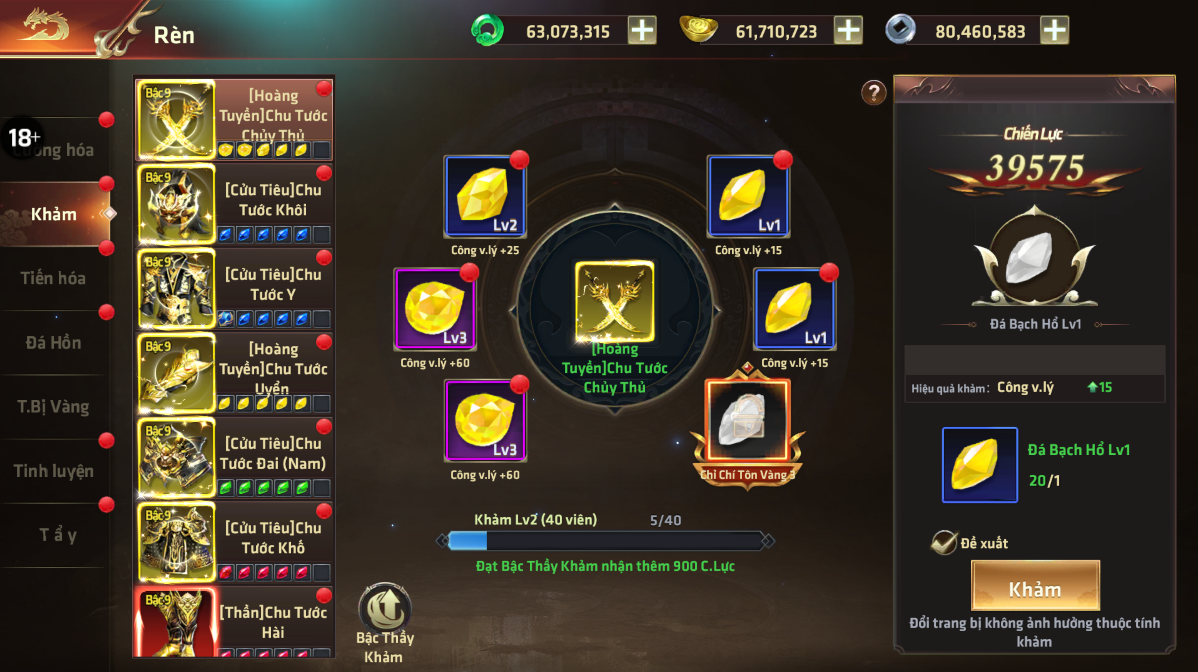
Task: Open the Tinh luyện tab
Action: (x=53, y=471)
